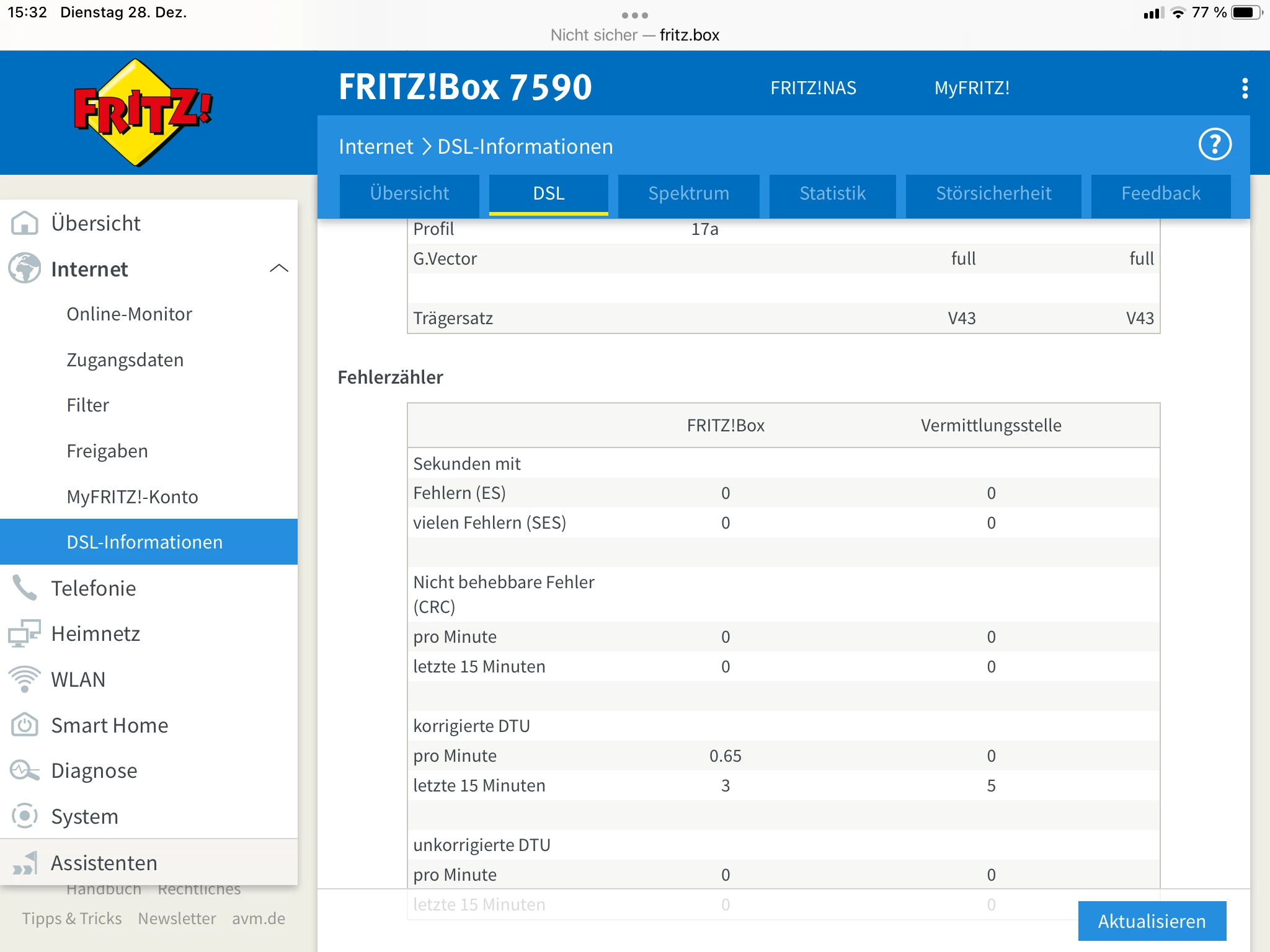Open the Assistenten section

tap(104, 863)
